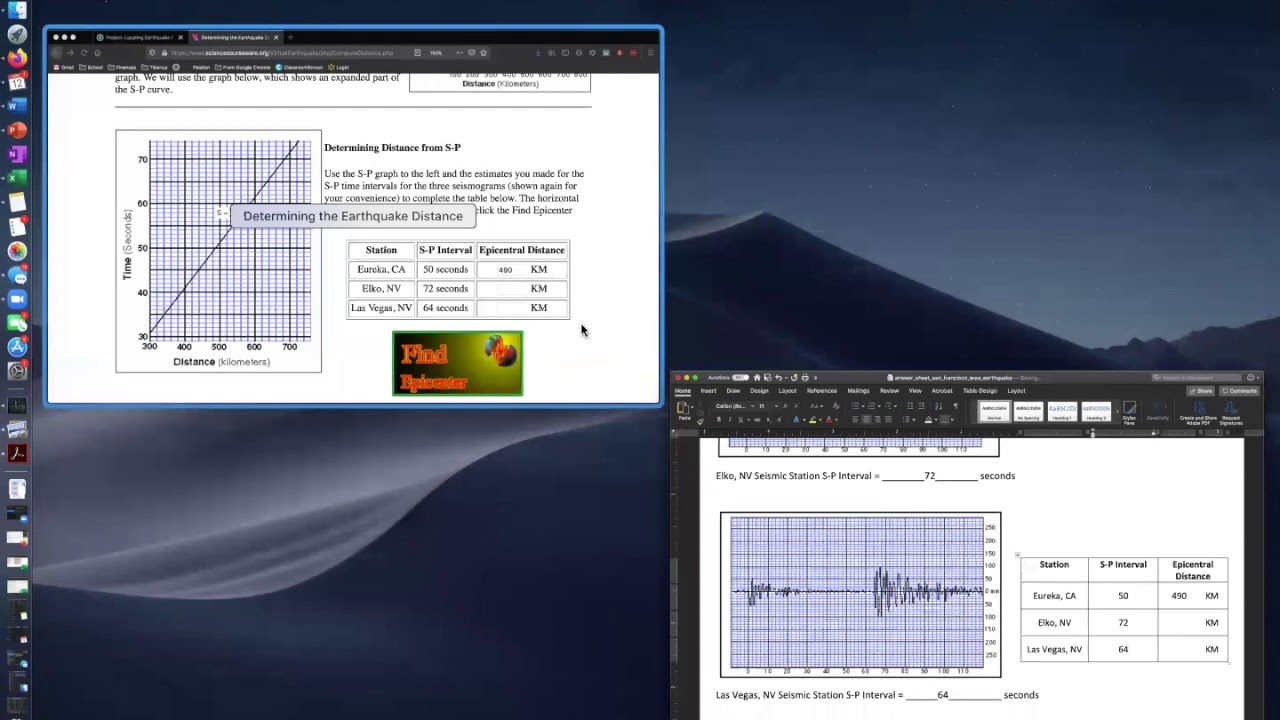
Task: Open Word's Design ribbon tab
Action: [759, 391]
